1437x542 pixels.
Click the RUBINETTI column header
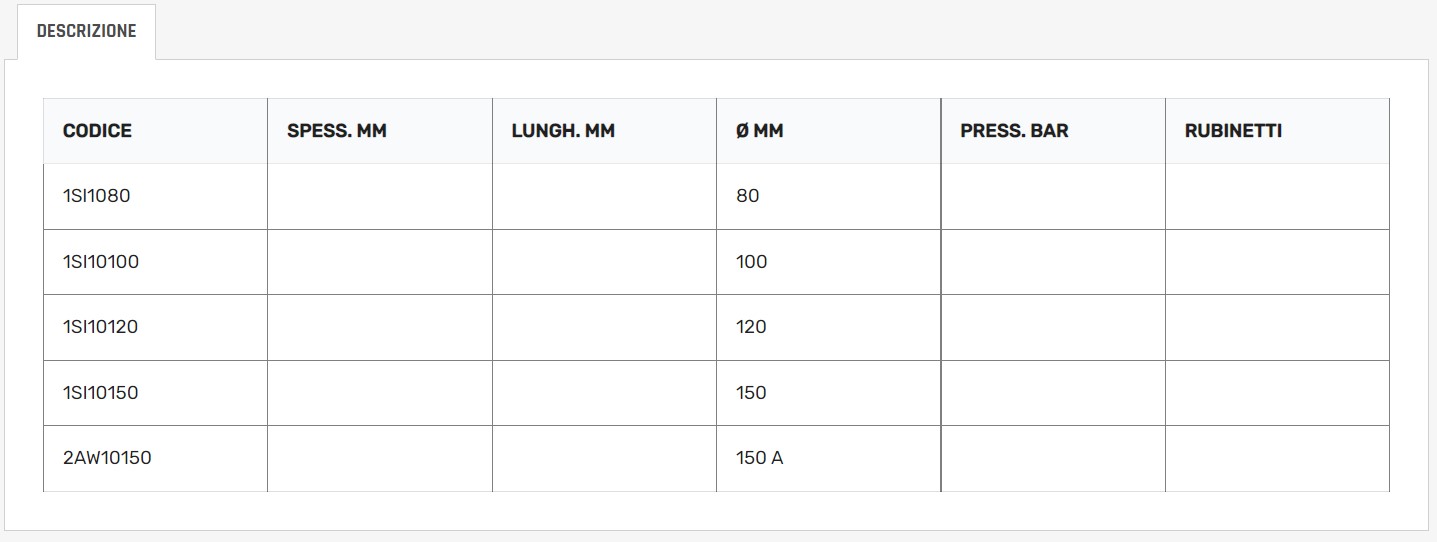click(1233, 131)
